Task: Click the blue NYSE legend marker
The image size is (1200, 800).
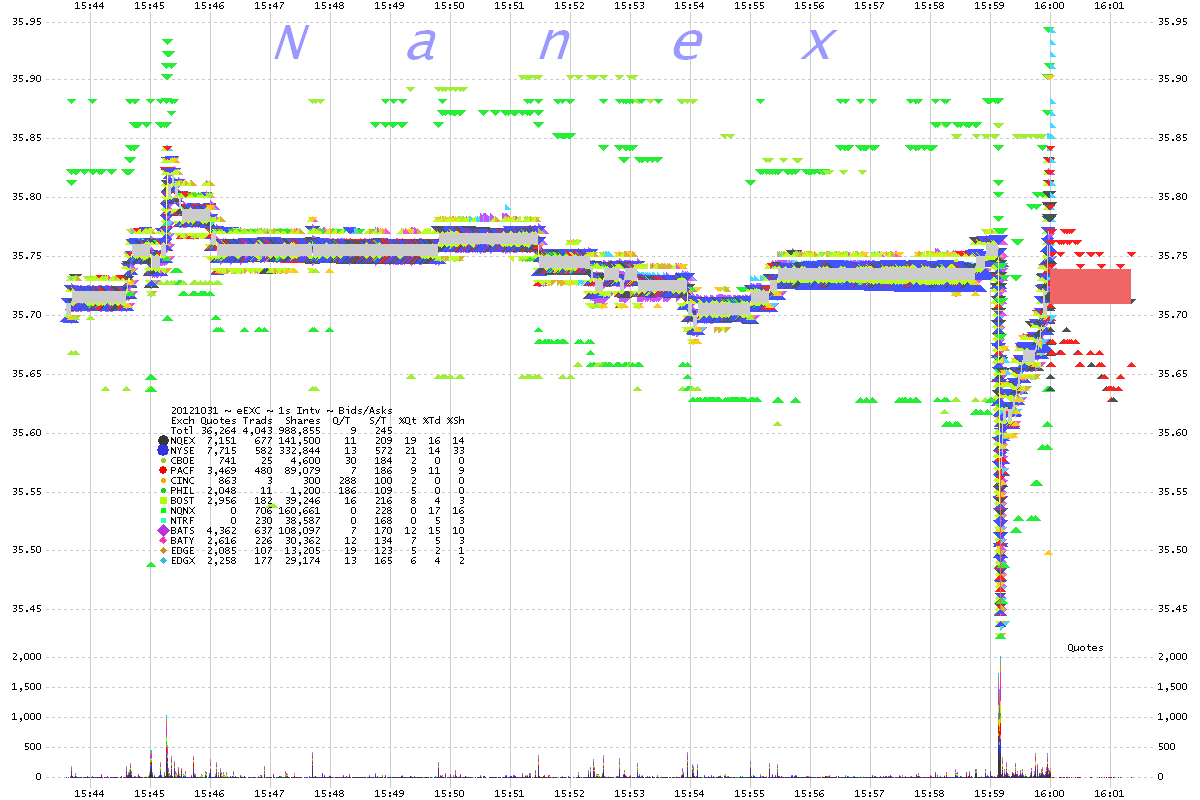Action: pos(163,450)
